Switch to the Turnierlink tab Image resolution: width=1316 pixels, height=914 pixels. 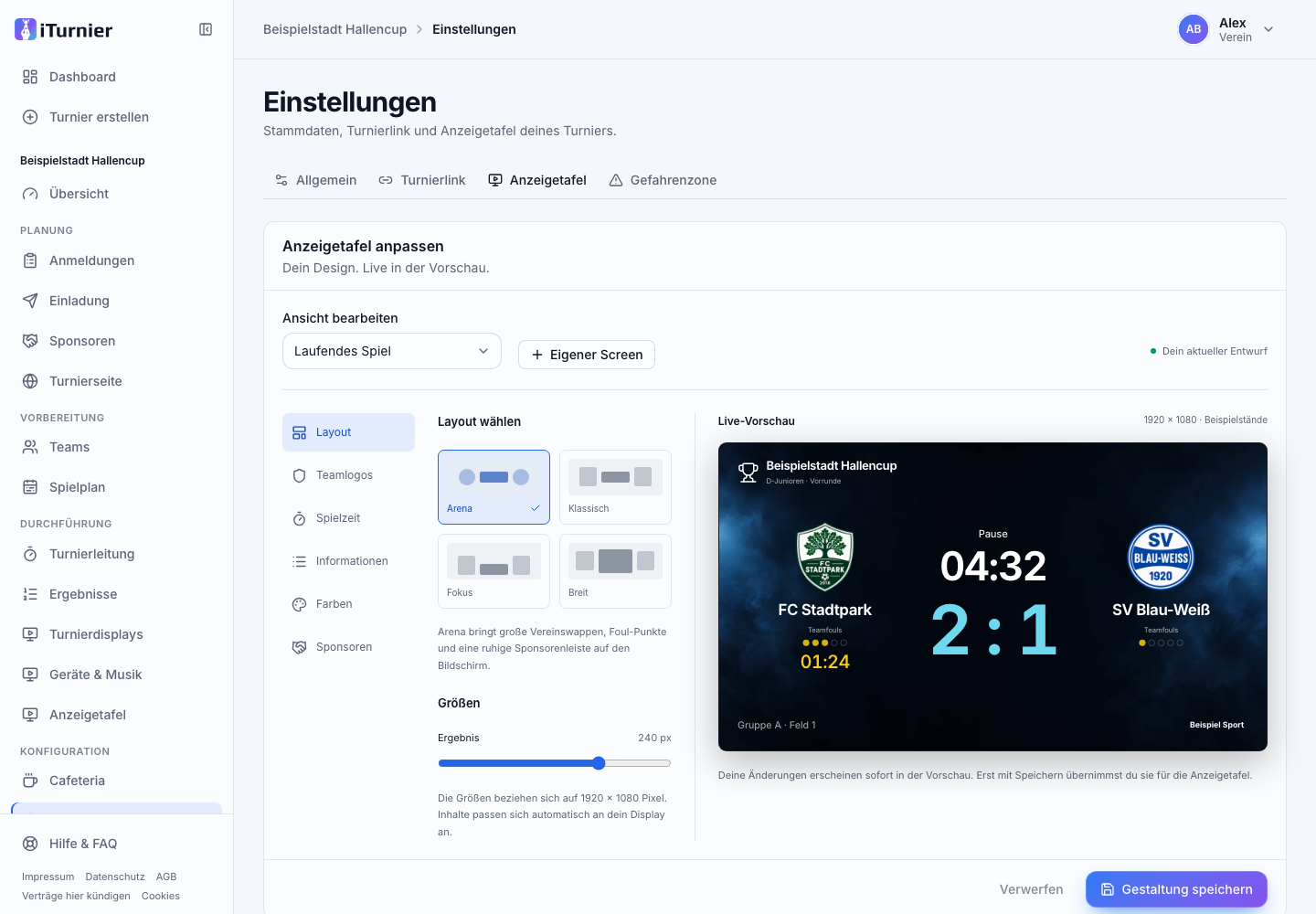point(422,180)
